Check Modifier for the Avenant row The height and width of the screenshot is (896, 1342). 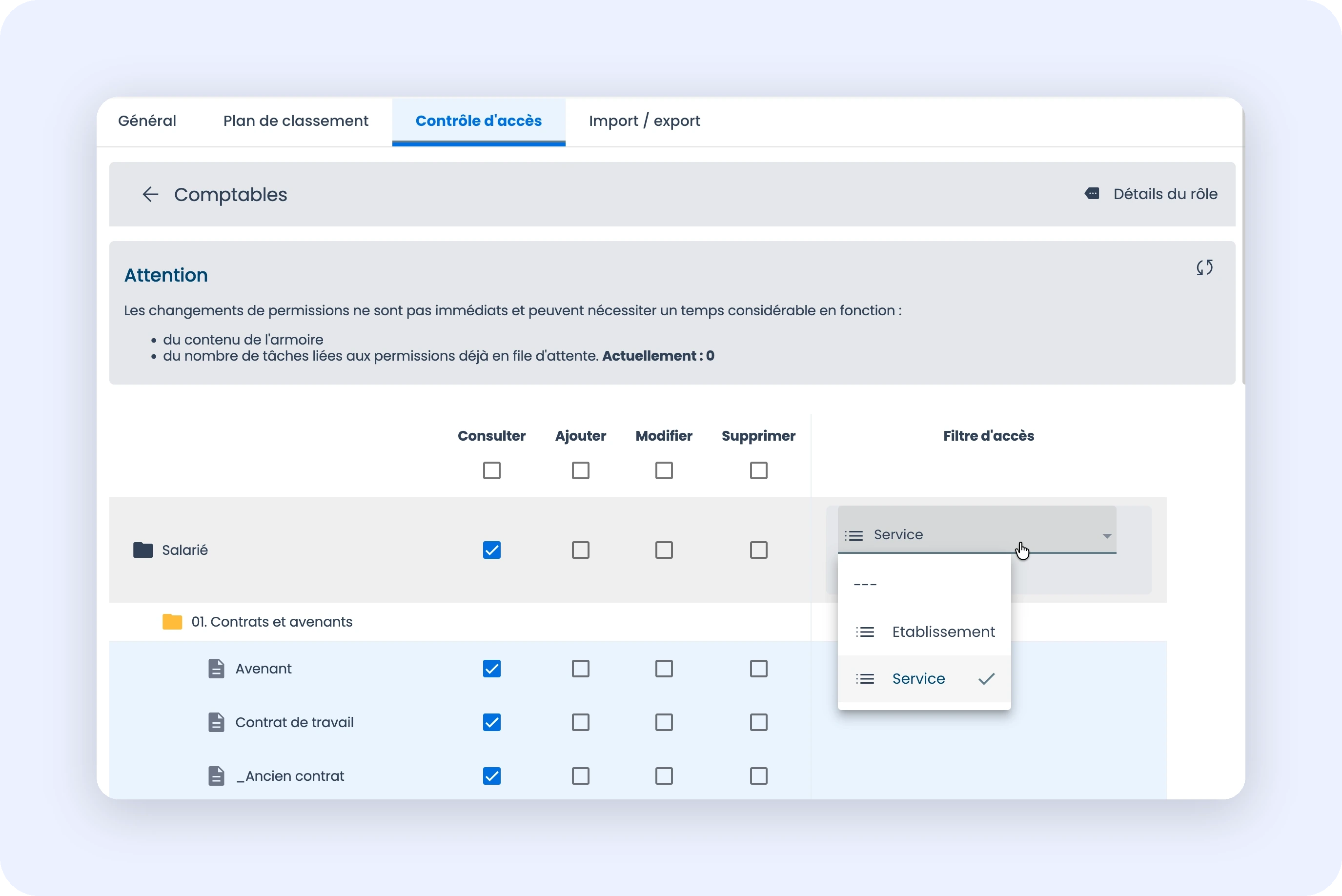pyautogui.click(x=664, y=669)
